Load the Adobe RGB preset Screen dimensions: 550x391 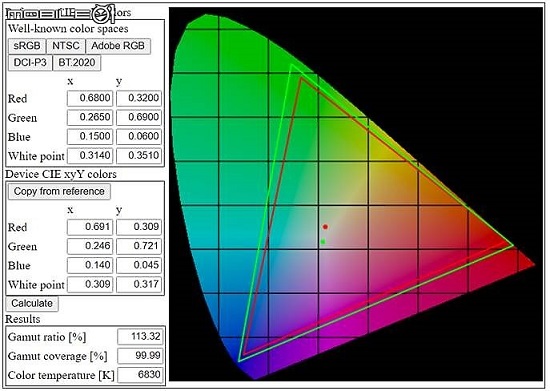coord(118,46)
